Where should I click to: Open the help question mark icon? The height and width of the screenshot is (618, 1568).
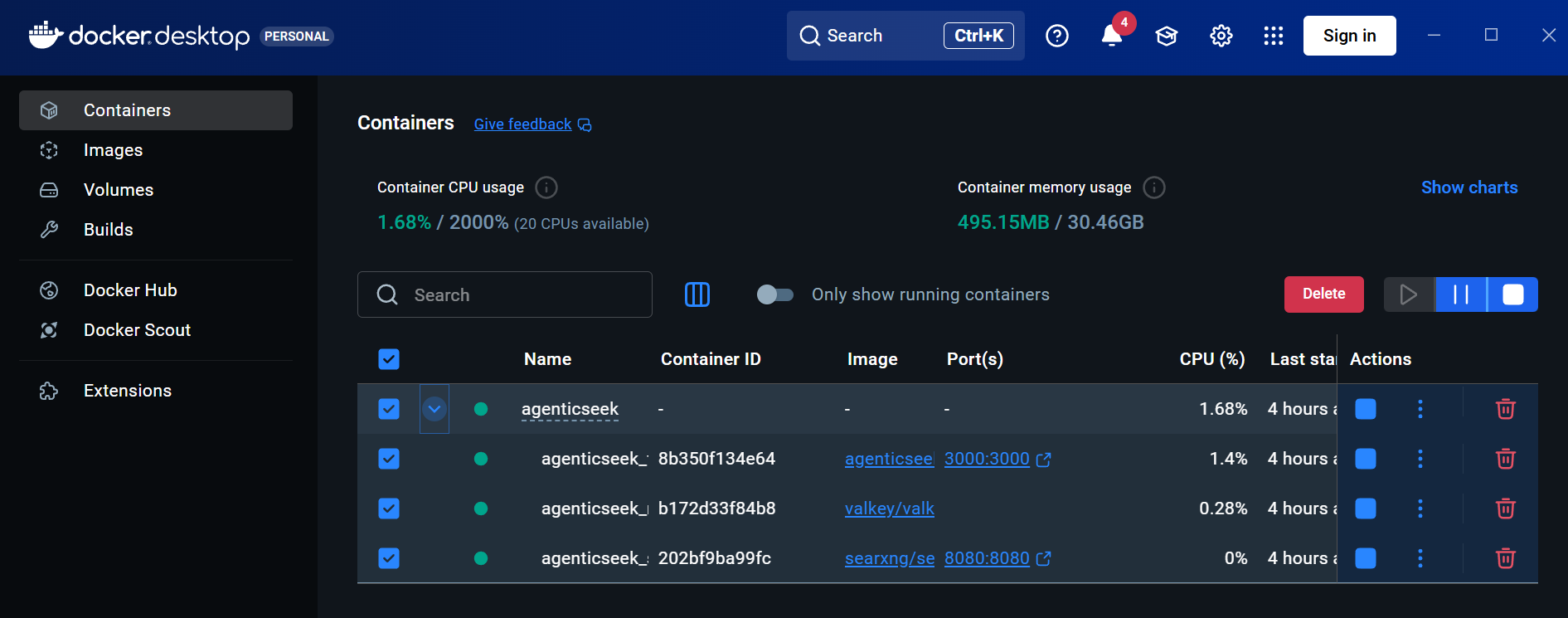(1056, 36)
